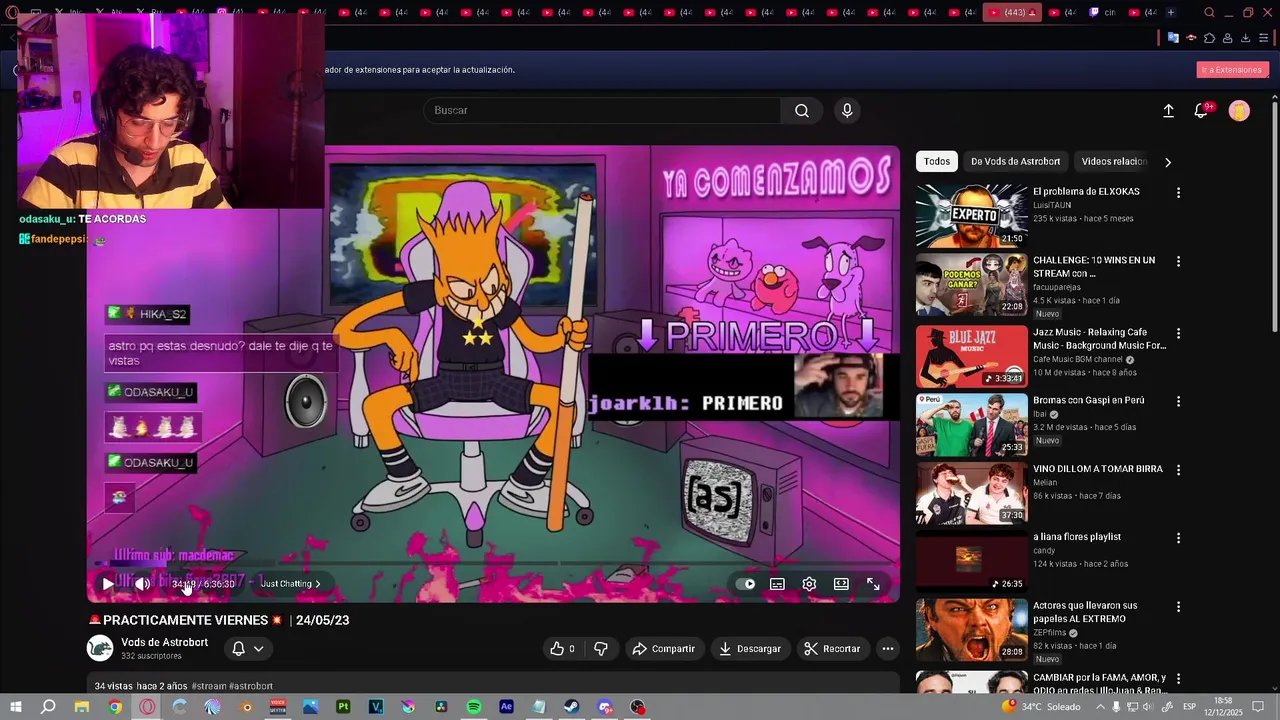Select the active (443) YouTube tab
The height and width of the screenshot is (720, 1280).
click(x=1012, y=13)
